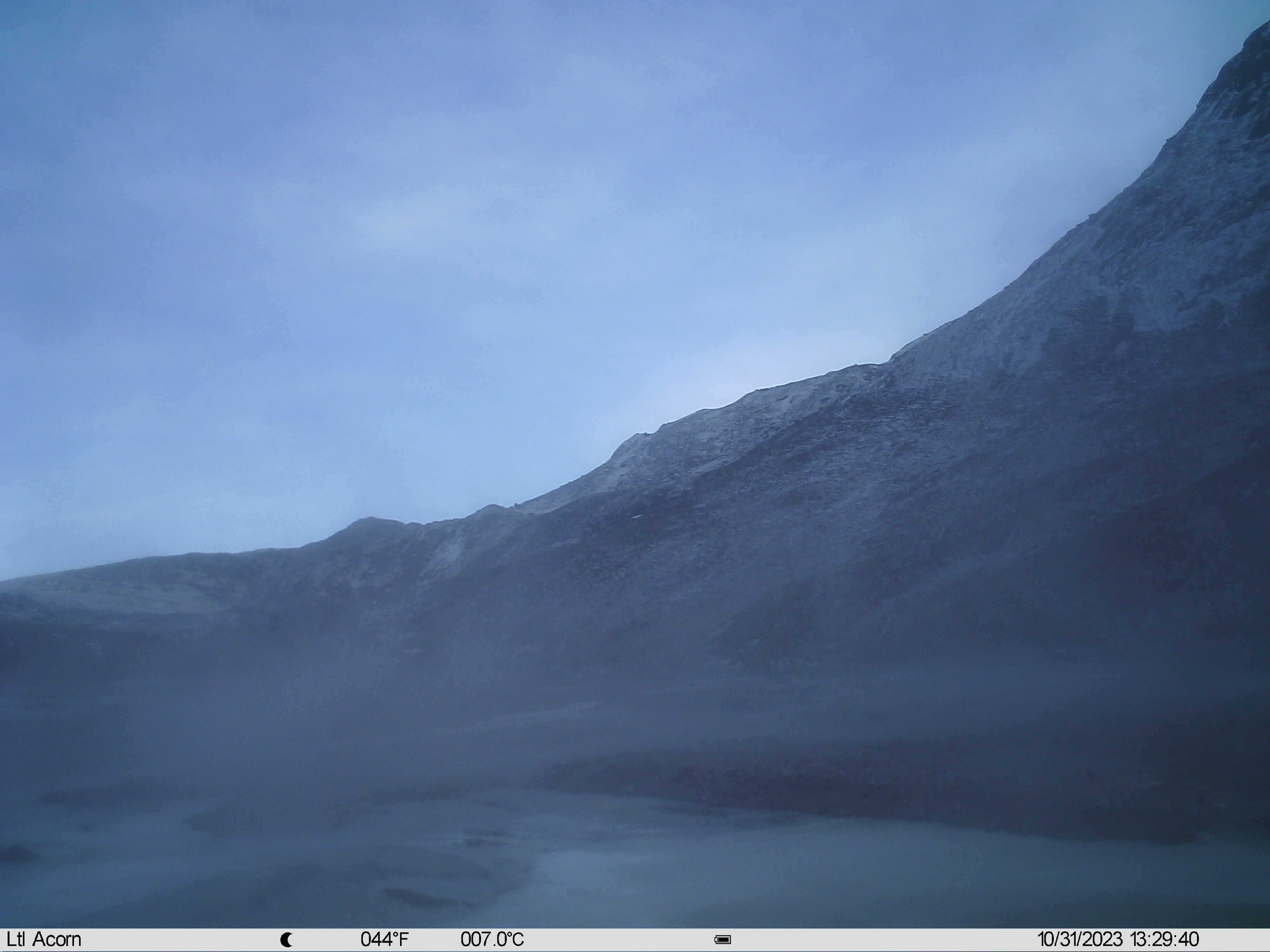Select the 10/31/2023 date stamp

pyautogui.click(x=1079, y=939)
